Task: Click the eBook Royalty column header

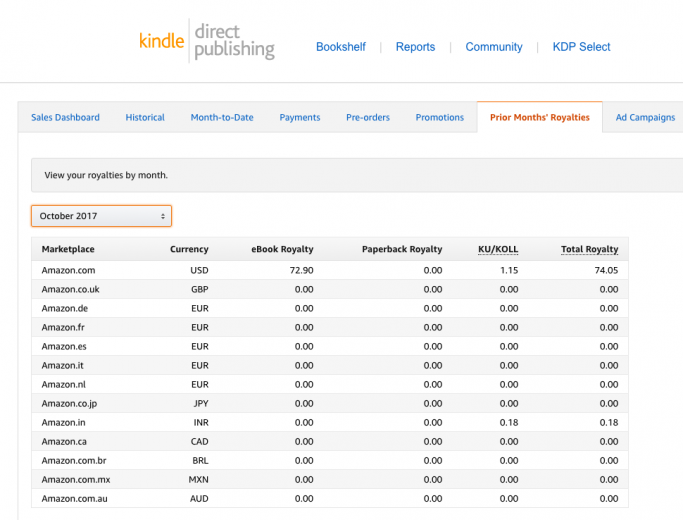Action: (x=282, y=249)
